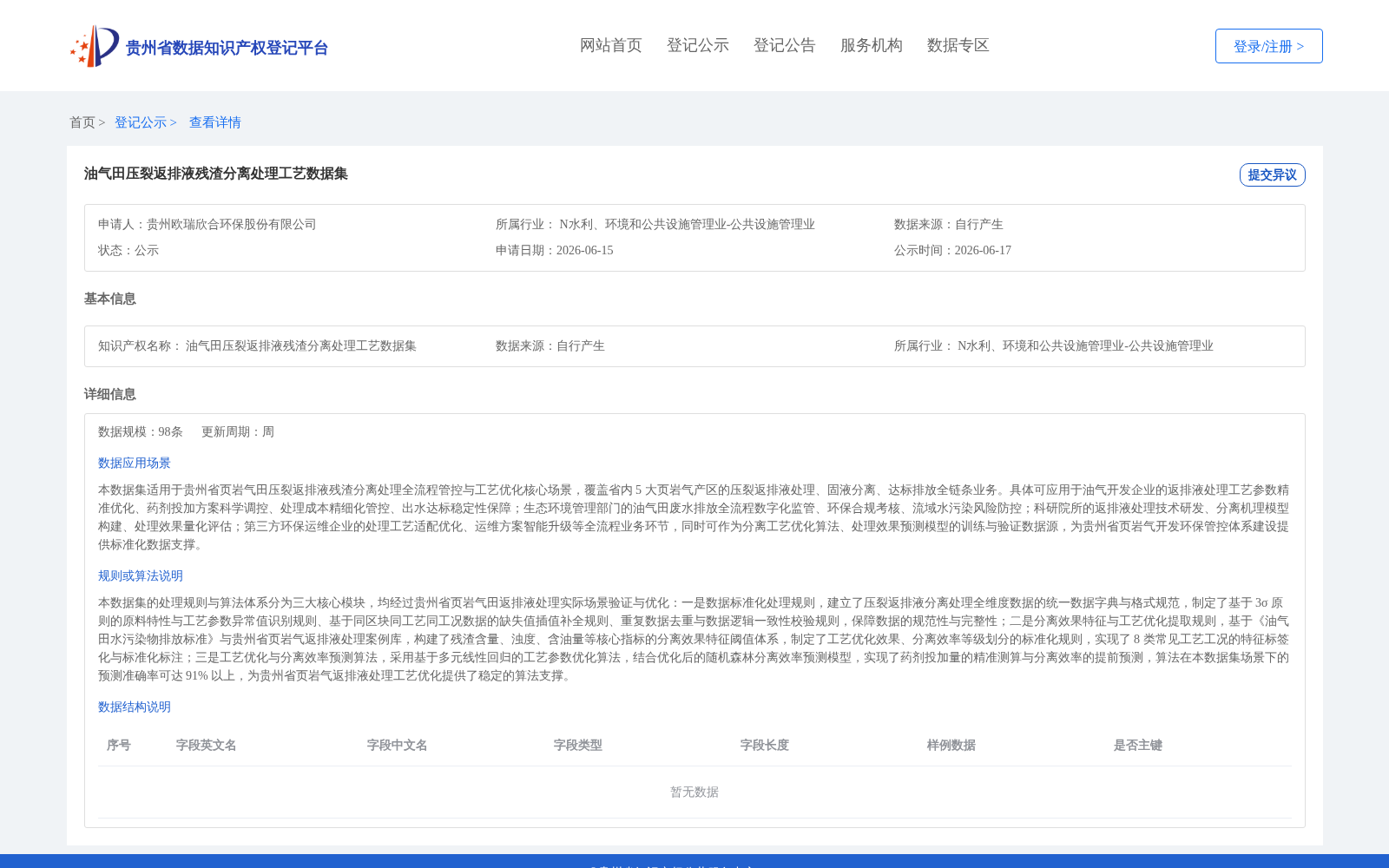This screenshot has width=1389, height=868.
Task: Click the 提交异议 button
Action: (x=1272, y=174)
